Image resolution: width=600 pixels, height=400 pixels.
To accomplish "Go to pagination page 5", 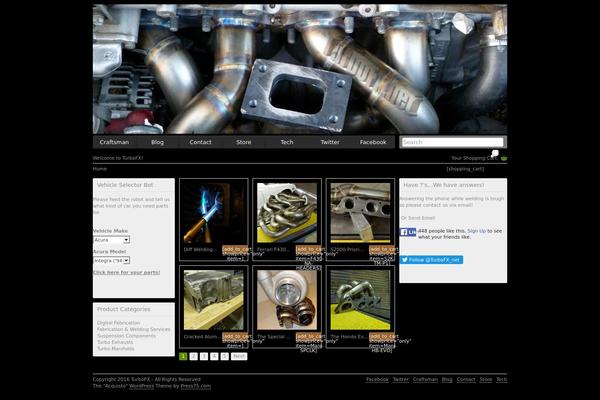I will tap(225, 356).
